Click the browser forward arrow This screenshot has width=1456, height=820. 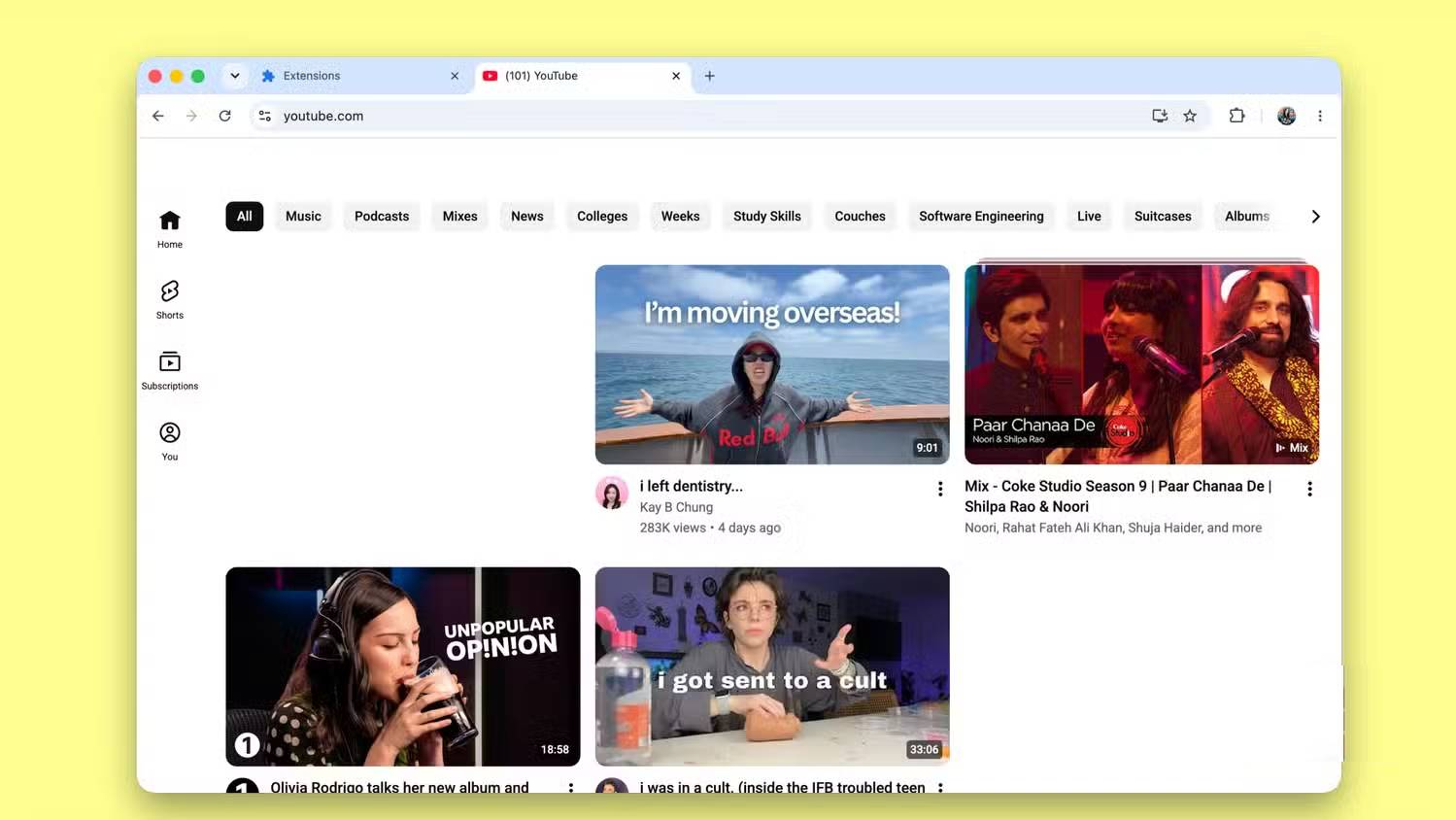(x=191, y=116)
